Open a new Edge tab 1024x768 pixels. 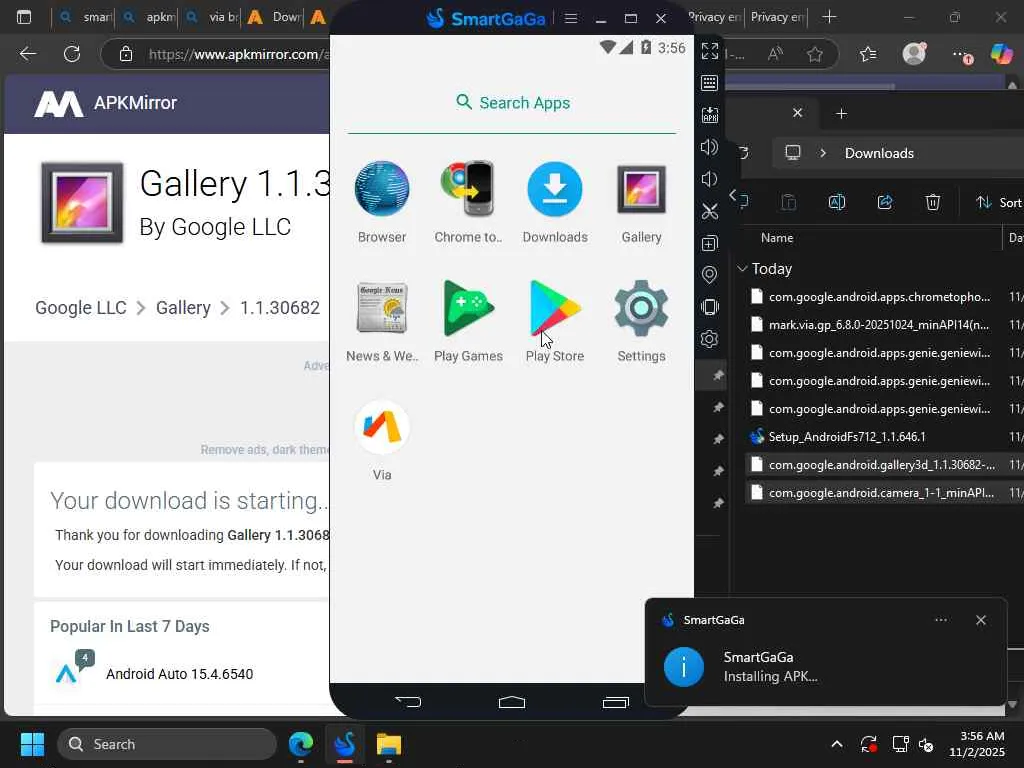pos(829,17)
